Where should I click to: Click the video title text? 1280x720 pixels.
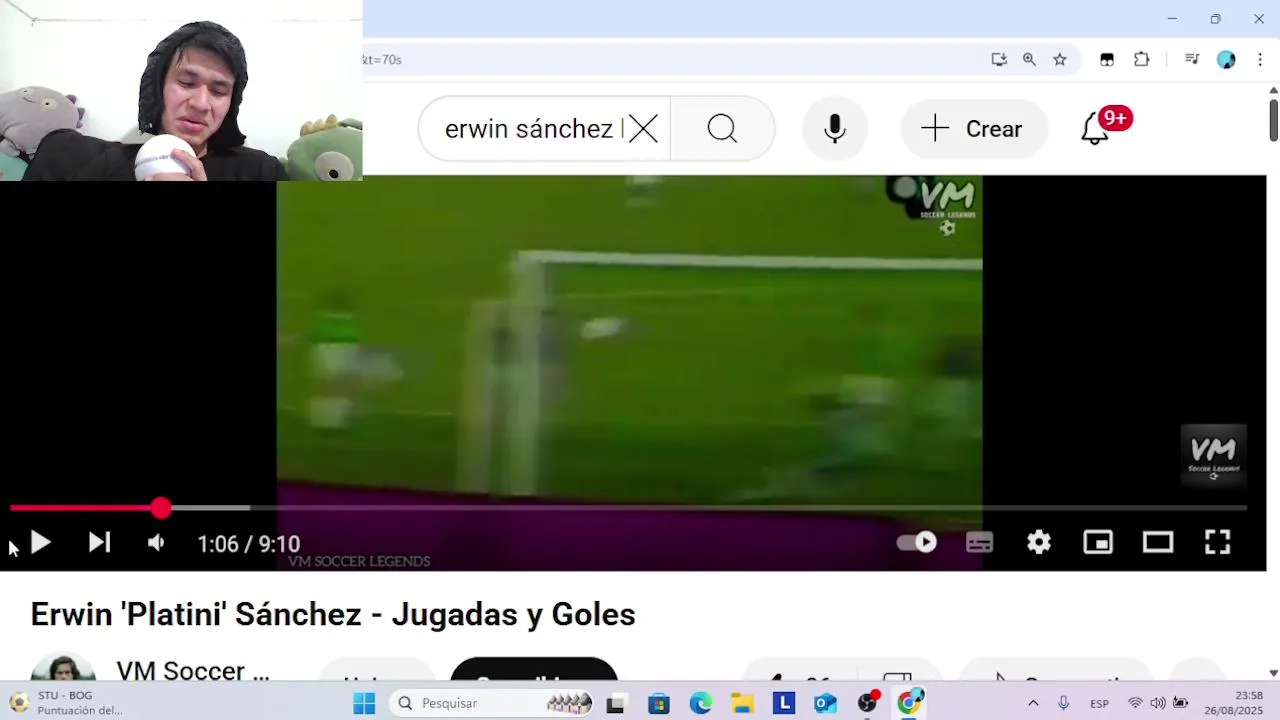(x=333, y=614)
